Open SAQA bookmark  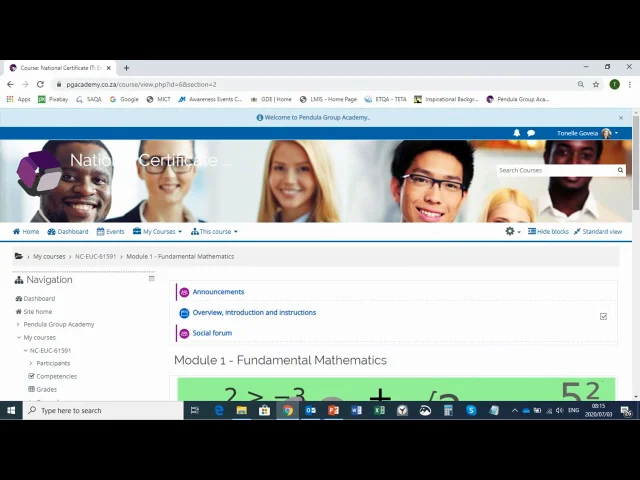89,99
